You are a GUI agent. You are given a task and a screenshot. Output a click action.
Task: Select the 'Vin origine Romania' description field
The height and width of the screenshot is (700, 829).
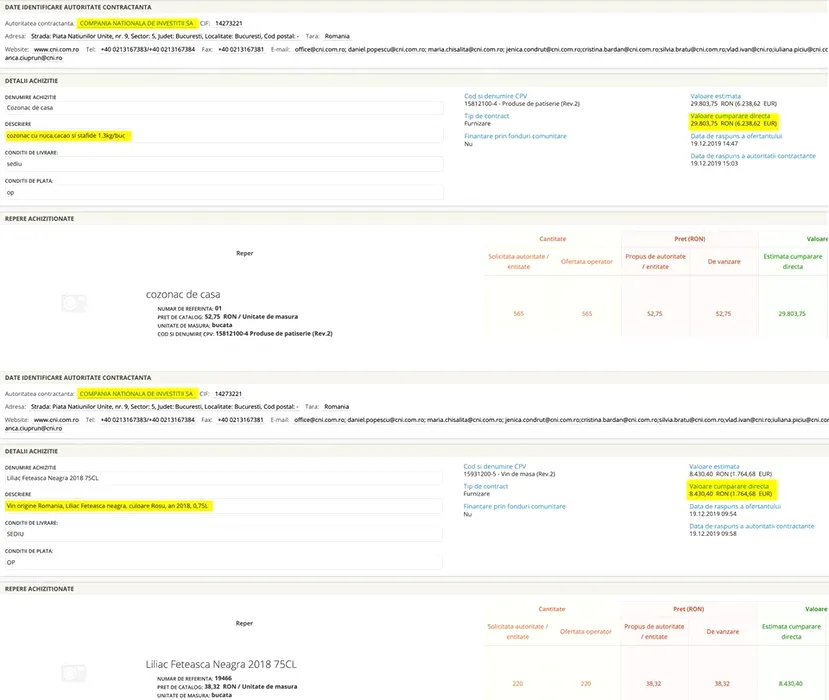pyautogui.click(x=222, y=506)
